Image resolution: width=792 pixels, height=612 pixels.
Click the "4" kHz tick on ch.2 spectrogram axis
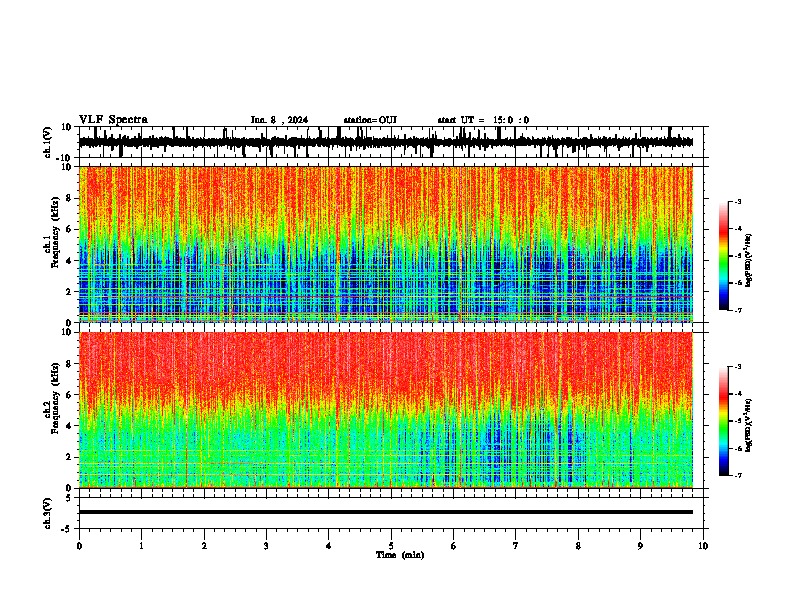tap(69, 426)
